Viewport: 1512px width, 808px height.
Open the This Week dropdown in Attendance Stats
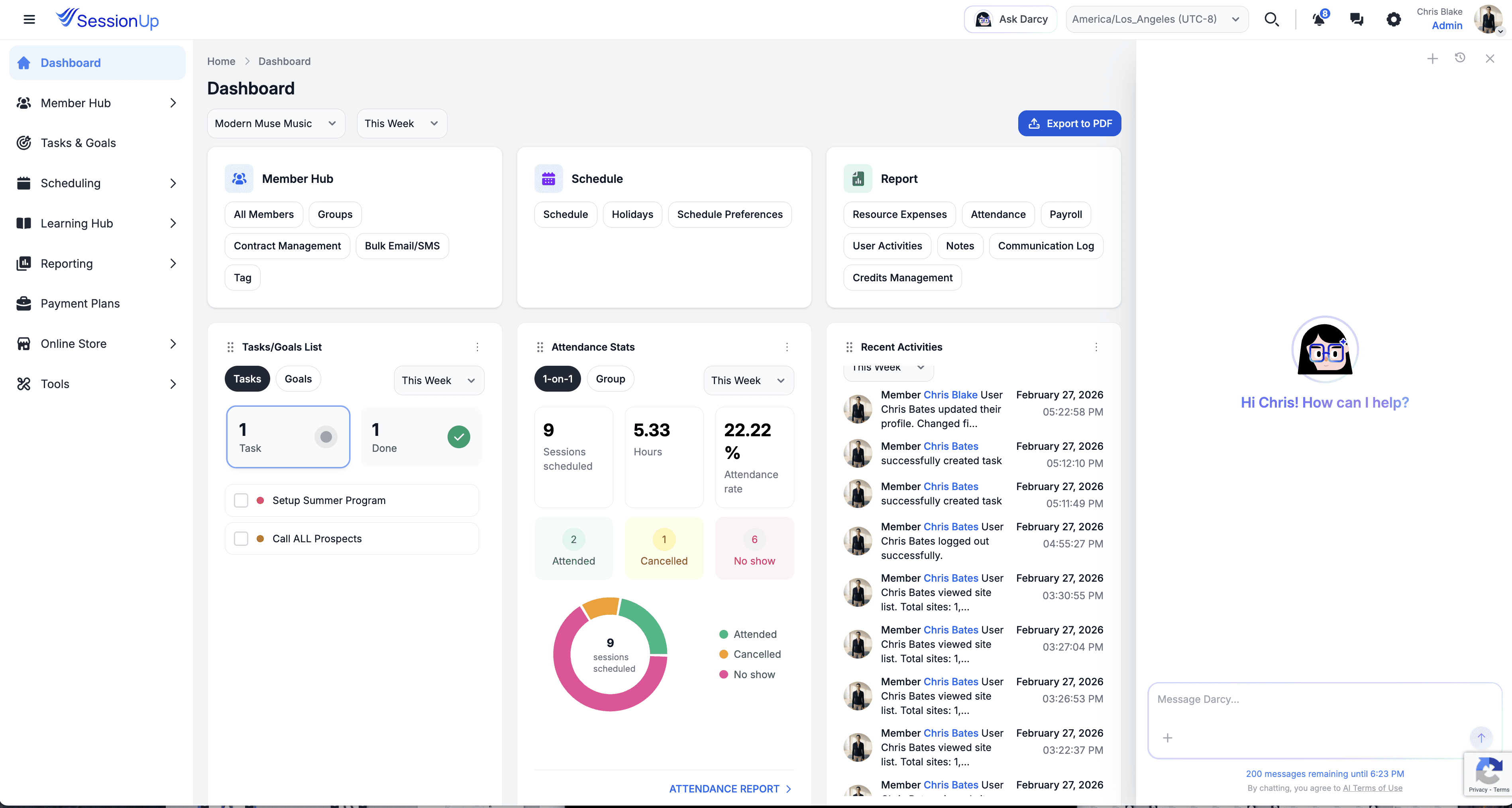pyautogui.click(x=748, y=380)
